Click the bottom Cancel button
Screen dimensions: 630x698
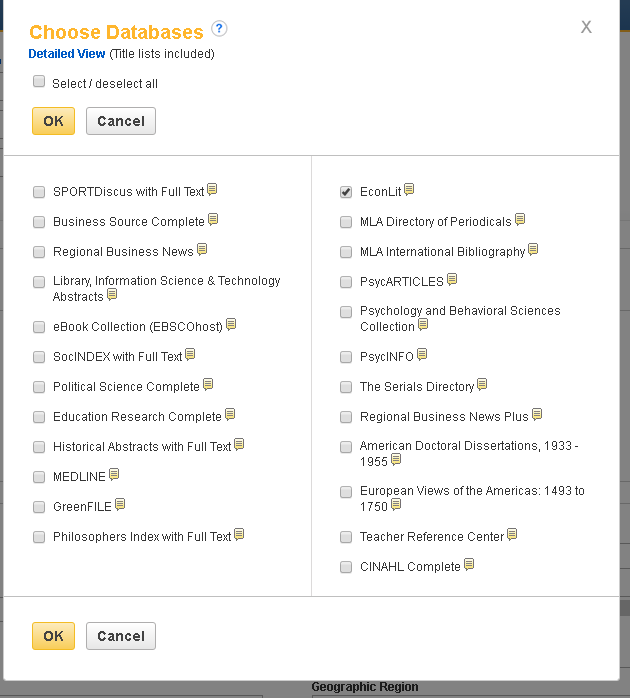121,636
